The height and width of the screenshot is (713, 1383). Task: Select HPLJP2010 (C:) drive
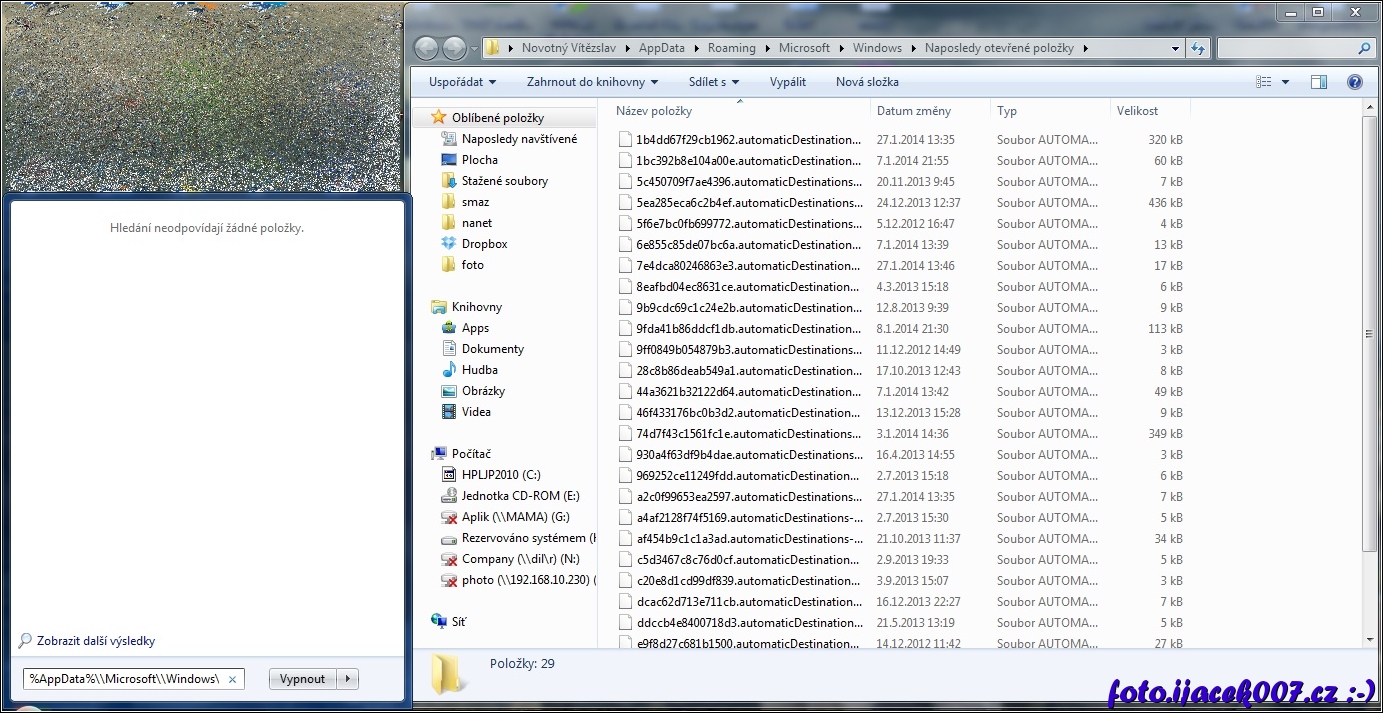500,475
